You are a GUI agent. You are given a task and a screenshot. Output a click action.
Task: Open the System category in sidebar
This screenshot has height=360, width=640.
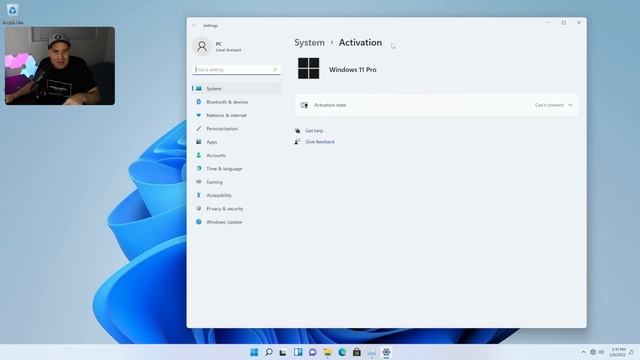click(237, 89)
